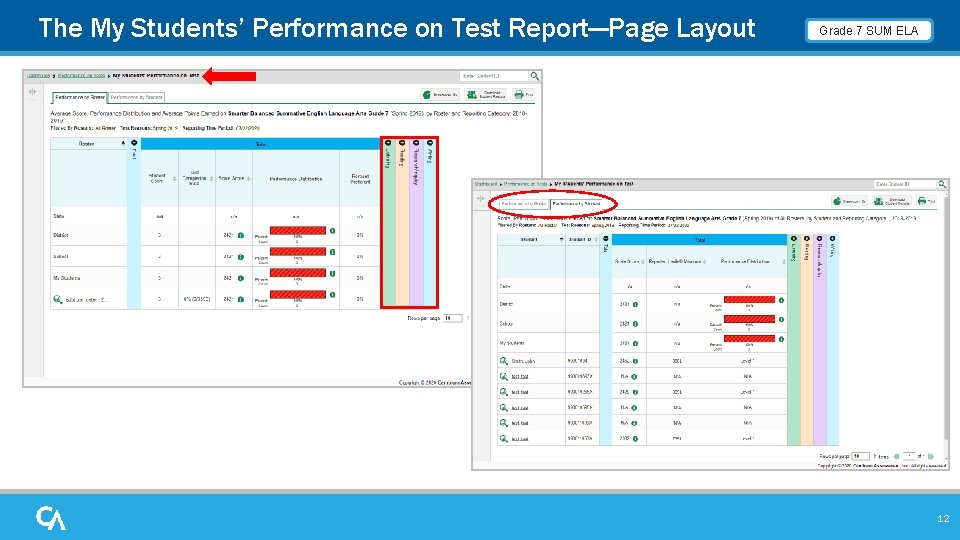The height and width of the screenshot is (540, 960).
Task: Click Features & Tools button in left report
Action: (440, 95)
